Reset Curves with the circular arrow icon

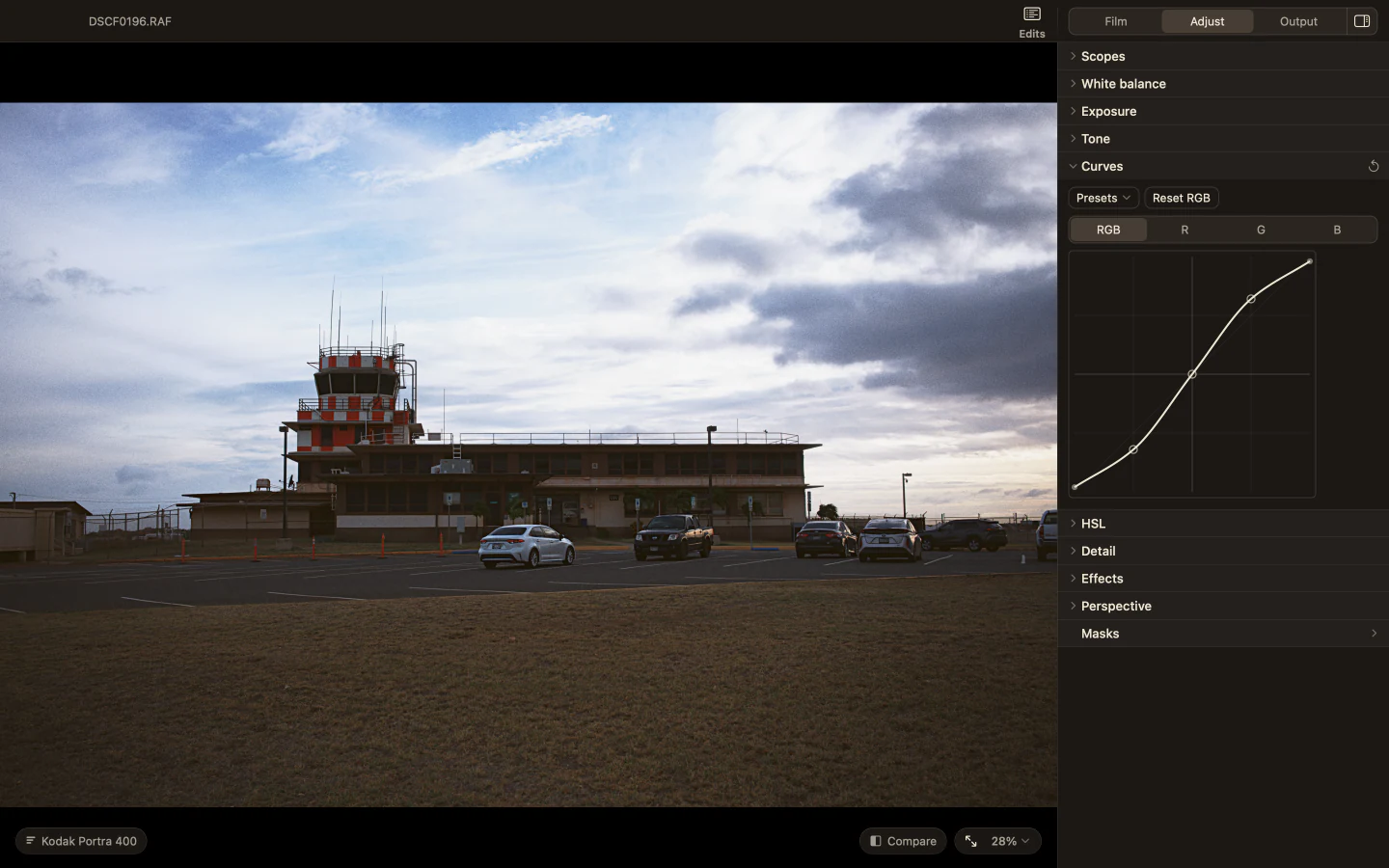[1374, 166]
